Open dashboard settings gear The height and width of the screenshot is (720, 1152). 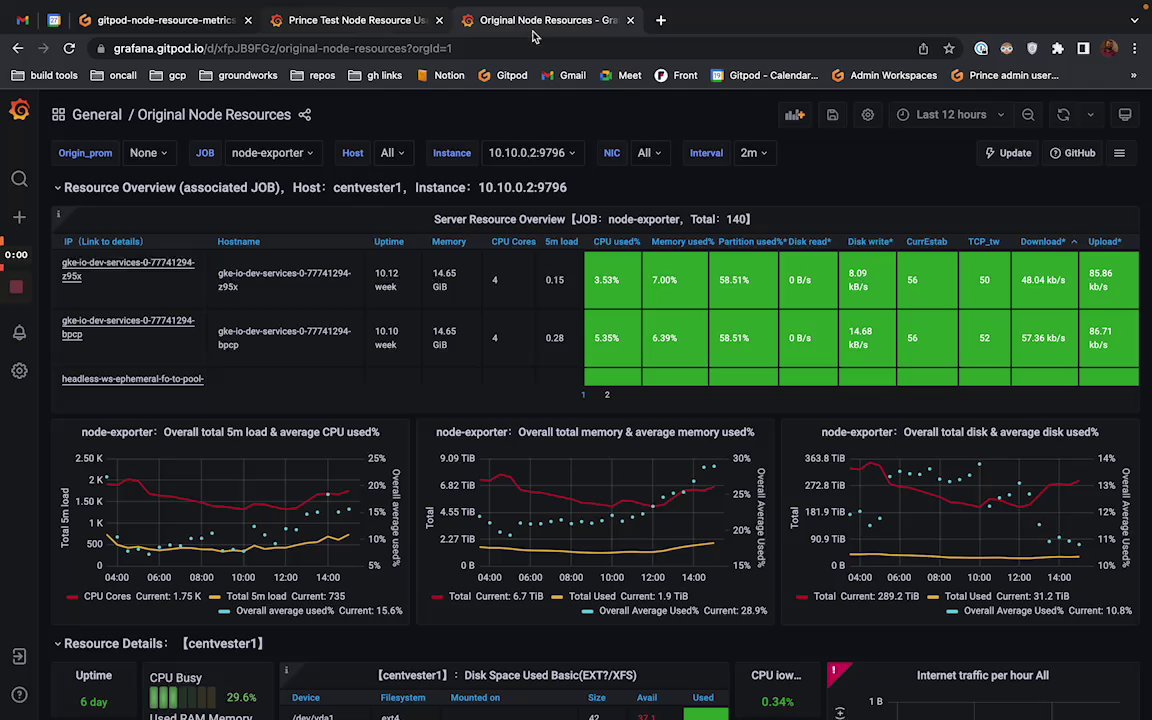click(x=868, y=115)
